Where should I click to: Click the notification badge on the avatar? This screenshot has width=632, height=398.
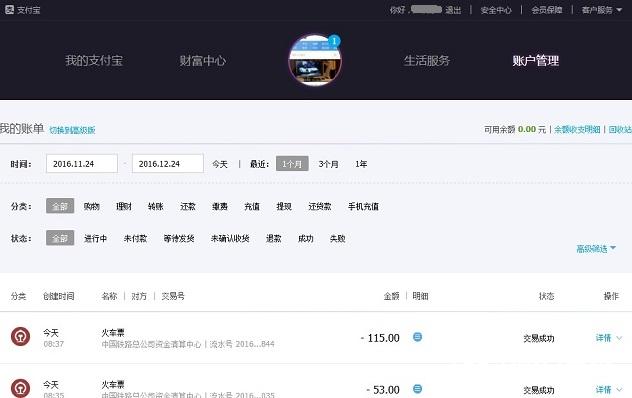[x=334, y=41]
